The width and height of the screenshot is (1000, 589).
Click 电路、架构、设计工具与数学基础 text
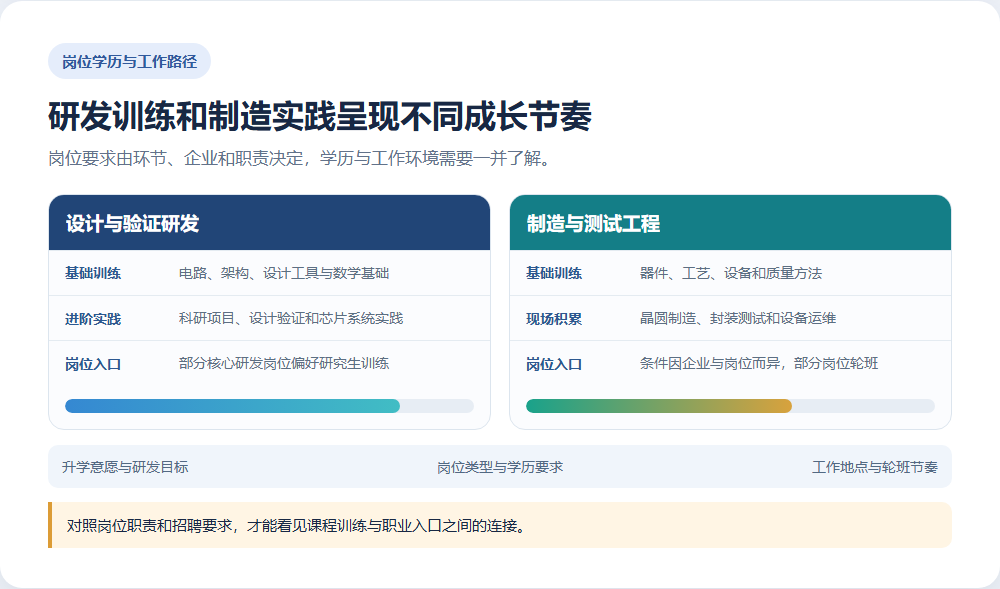(x=284, y=273)
